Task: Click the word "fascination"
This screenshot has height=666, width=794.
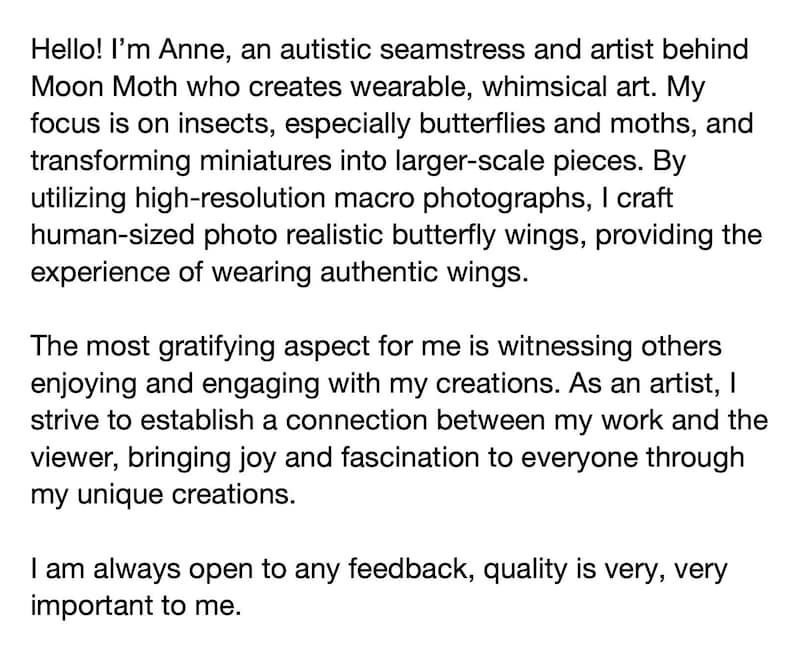Action: click(410, 457)
